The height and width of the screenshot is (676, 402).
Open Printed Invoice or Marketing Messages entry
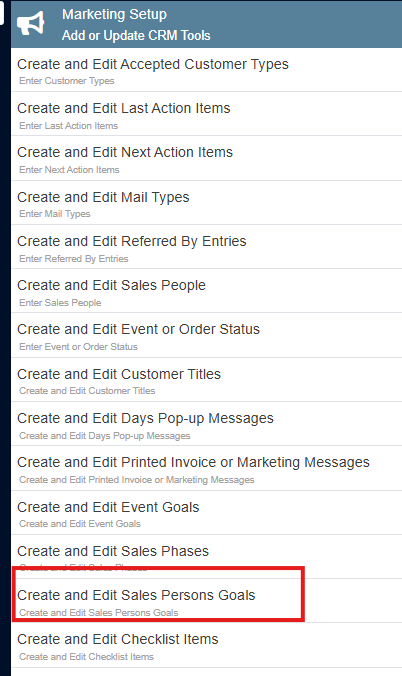click(x=206, y=468)
